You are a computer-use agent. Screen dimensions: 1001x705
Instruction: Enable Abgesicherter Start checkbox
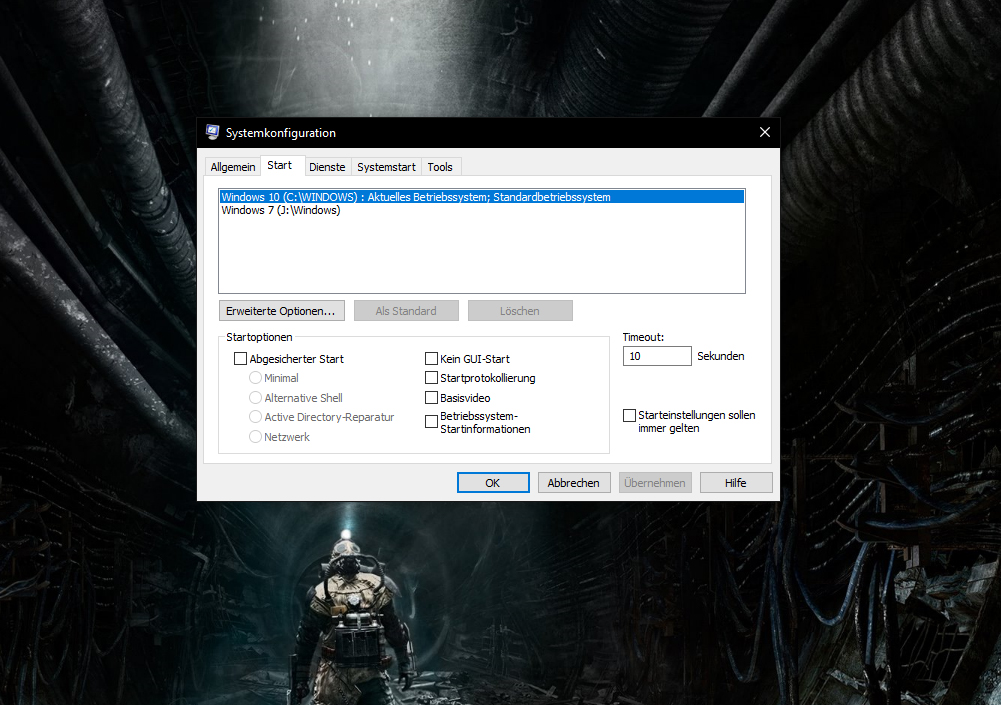click(241, 359)
